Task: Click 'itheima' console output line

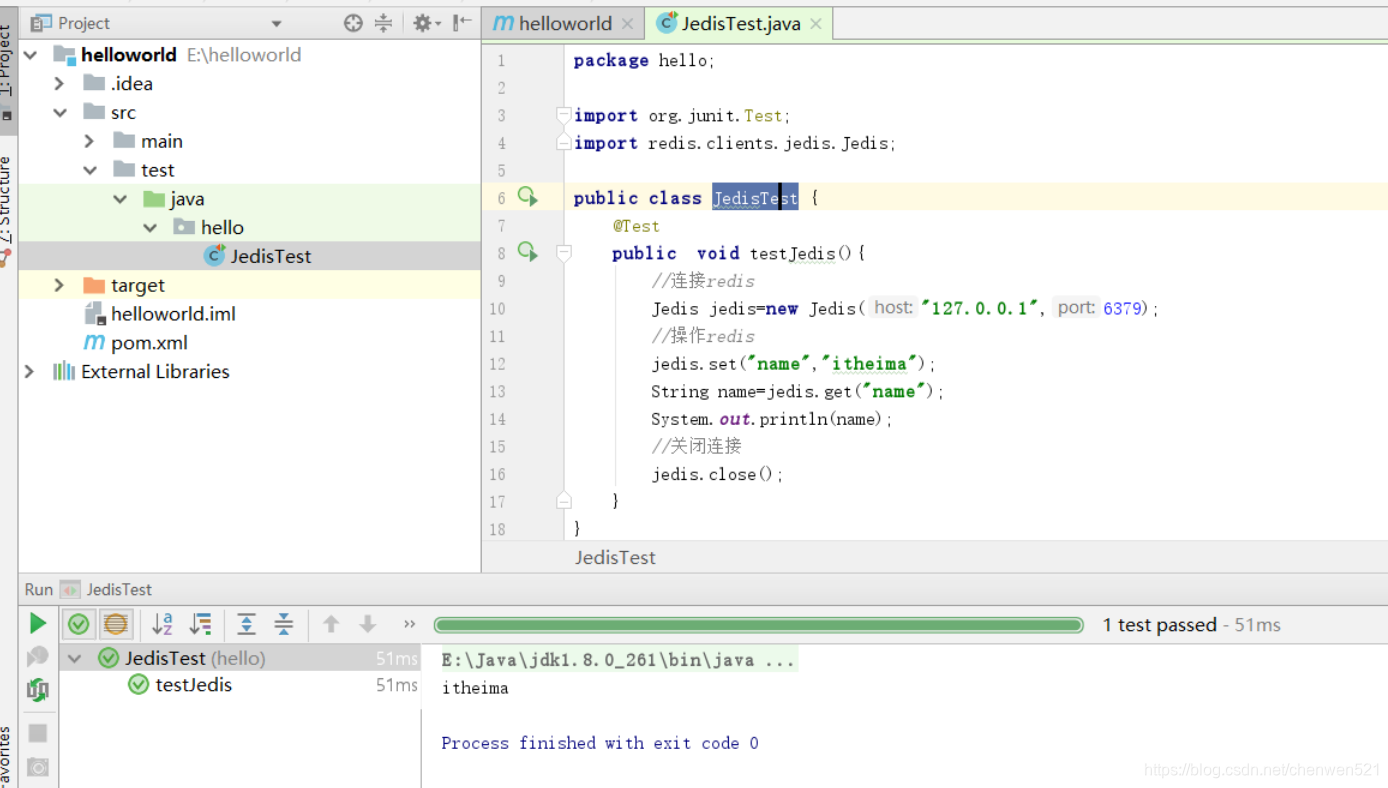Action: [475, 688]
